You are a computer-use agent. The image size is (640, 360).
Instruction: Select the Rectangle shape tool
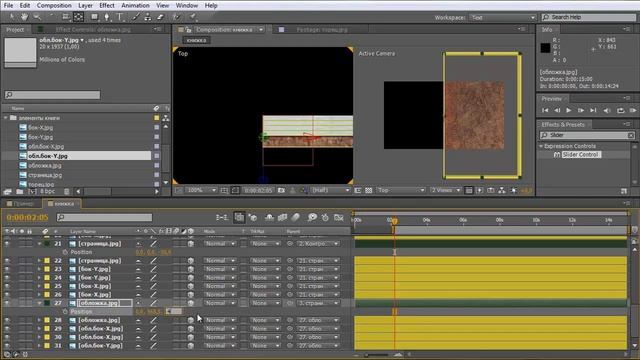pyautogui.click(x=95, y=17)
